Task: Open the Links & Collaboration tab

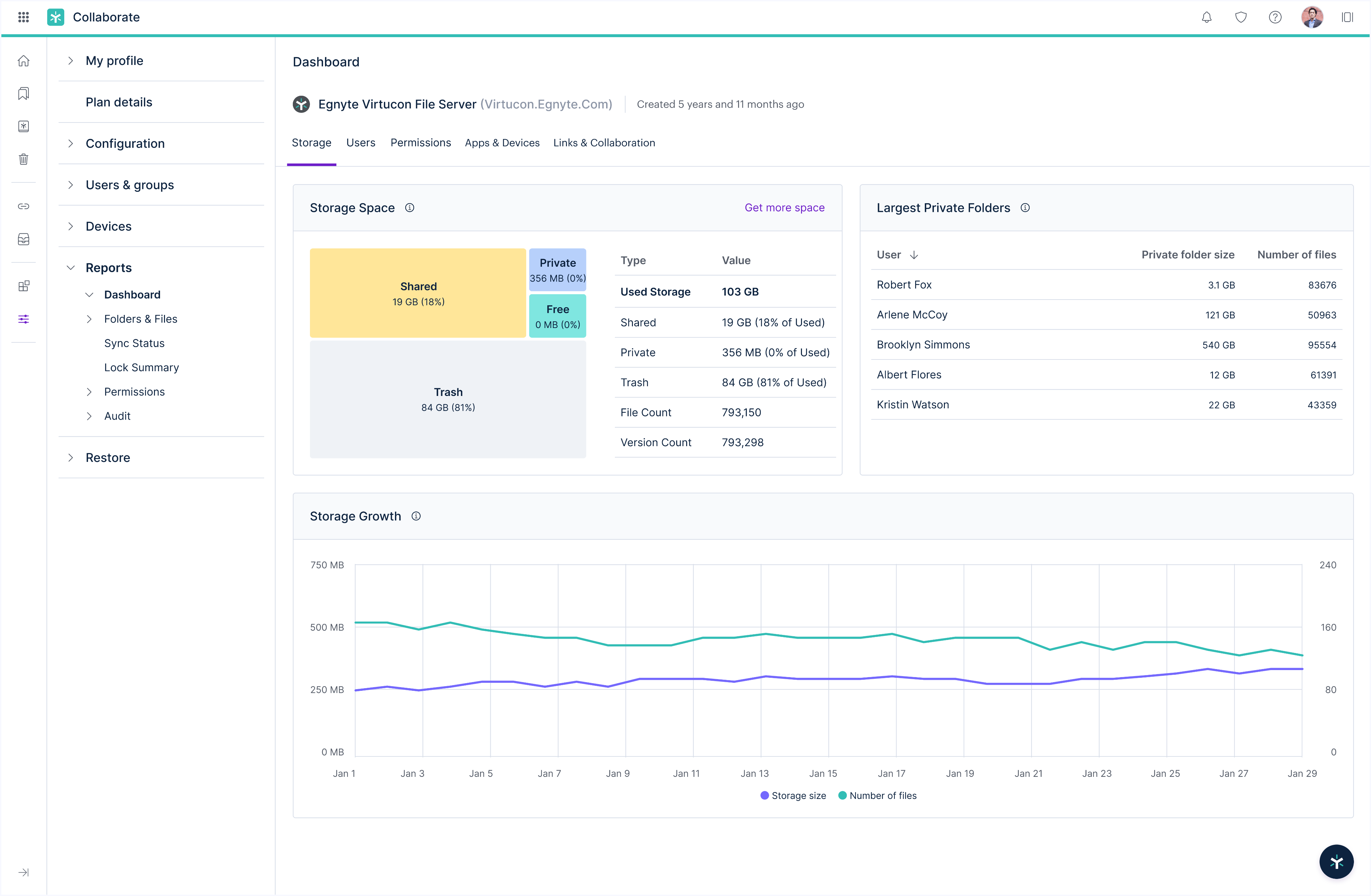Action: click(x=604, y=142)
